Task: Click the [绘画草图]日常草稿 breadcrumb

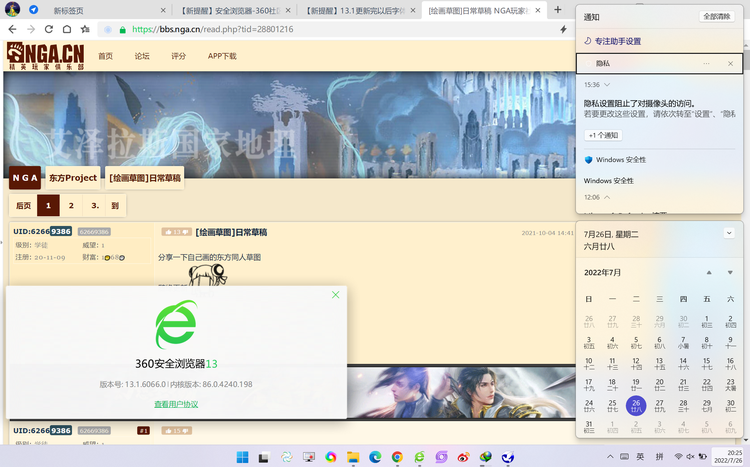Action: (x=145, y=178)
